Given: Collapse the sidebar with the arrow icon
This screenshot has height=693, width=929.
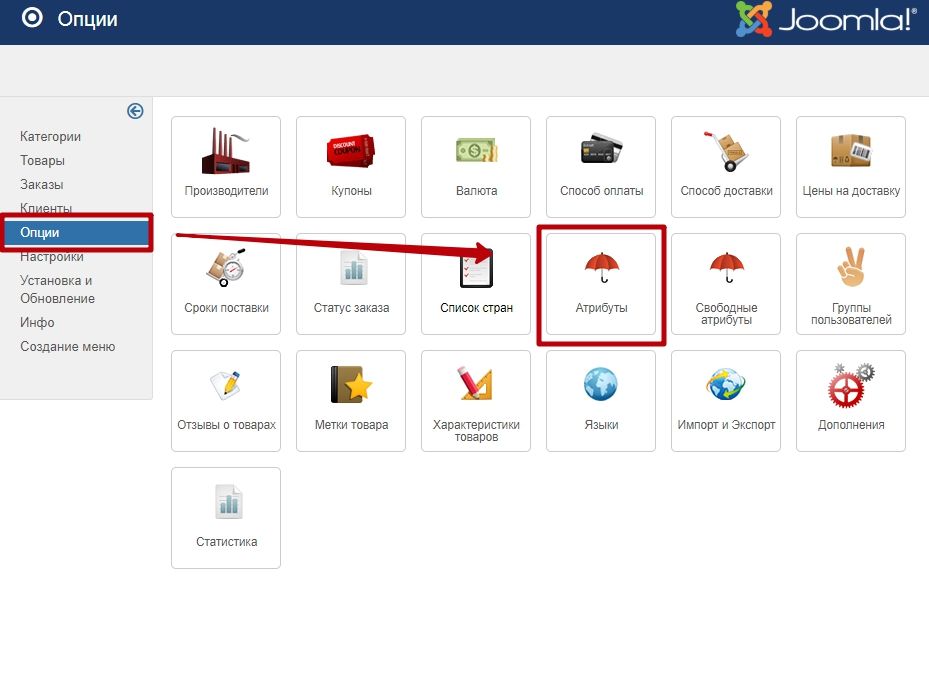Looking at the screenshot, I should (x=135, y=111).
